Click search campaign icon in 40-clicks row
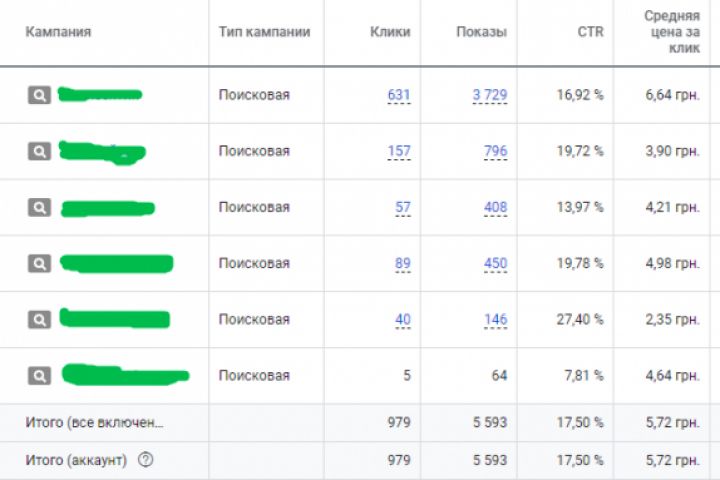The width and height of the screenshot is (720, 480). (38, 319)
